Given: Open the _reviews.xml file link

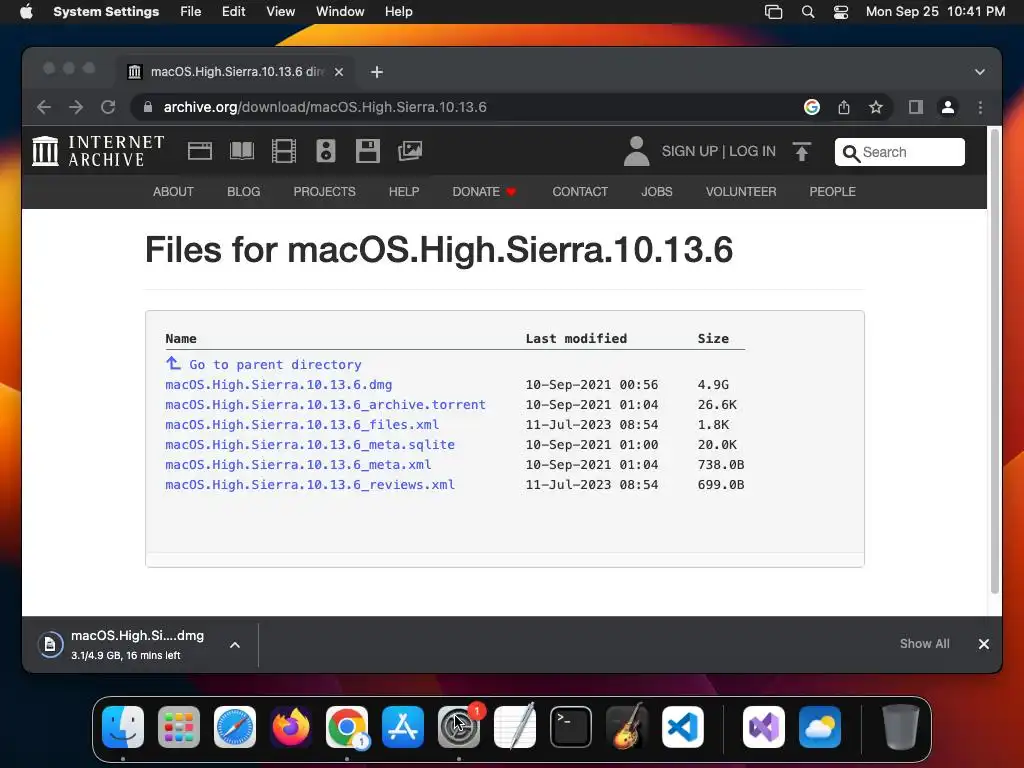Looking at the screenshot, I should [x=310, y=485].
